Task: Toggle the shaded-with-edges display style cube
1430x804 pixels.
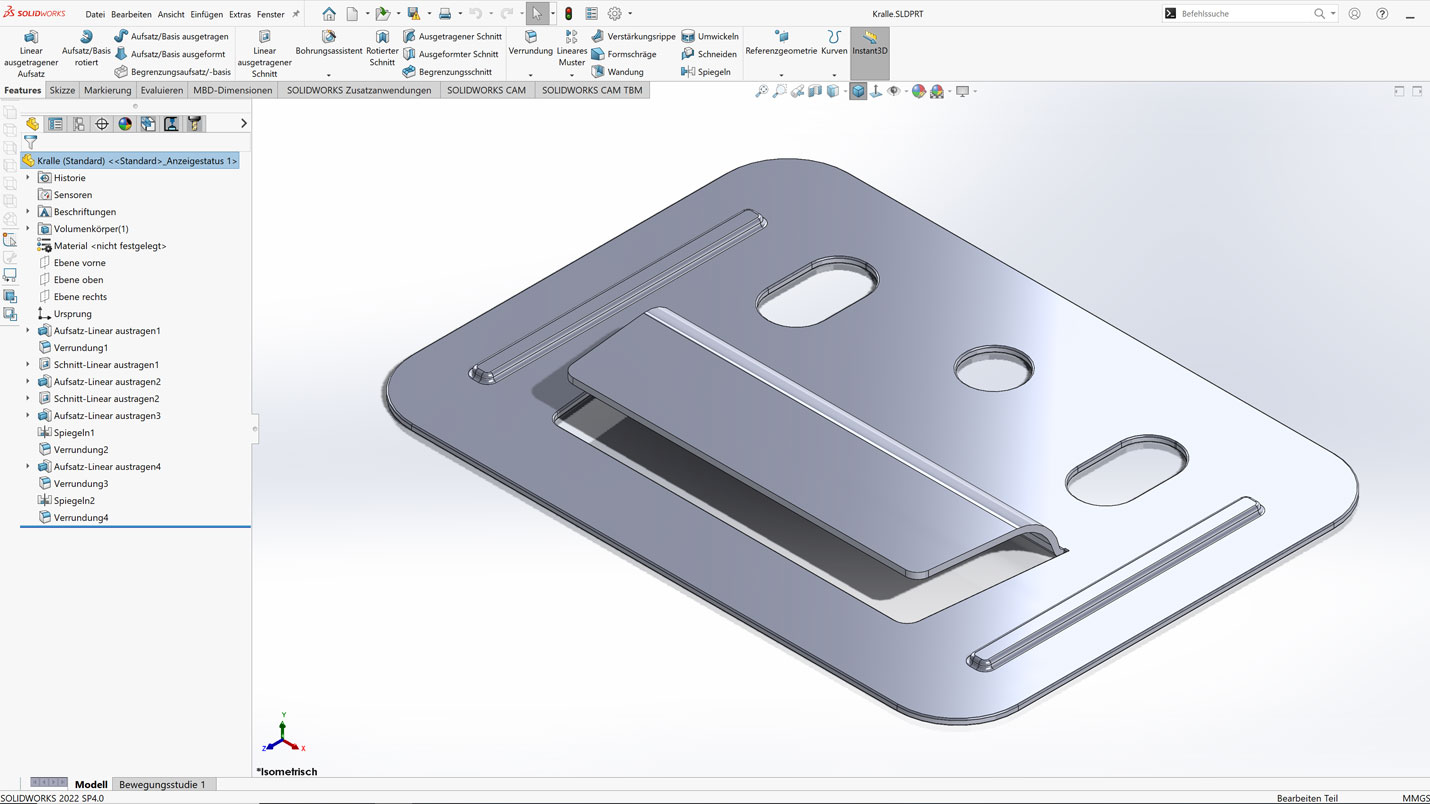Action: 858,91
